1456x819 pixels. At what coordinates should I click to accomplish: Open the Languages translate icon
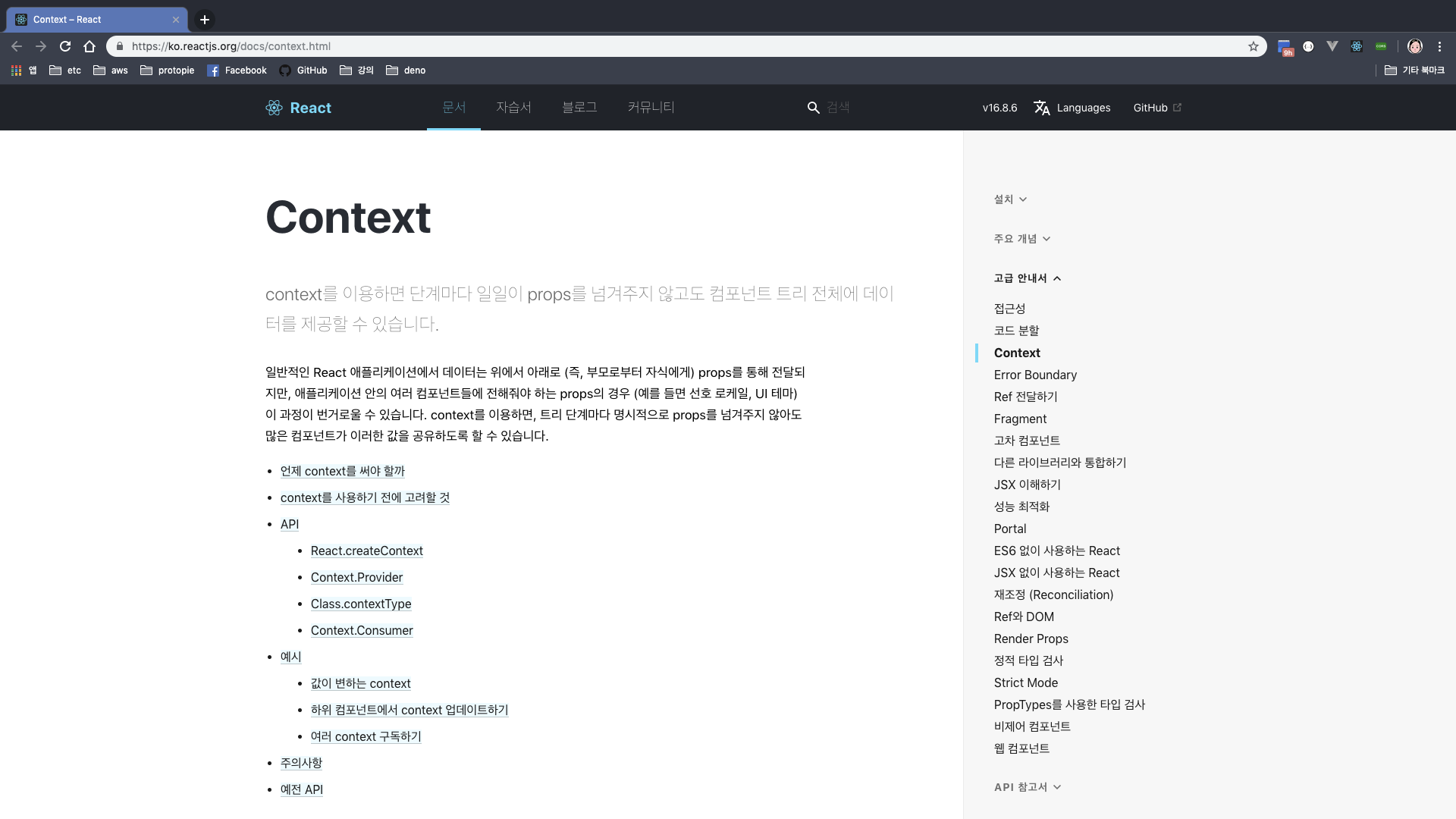click(x=1042, y=108)
